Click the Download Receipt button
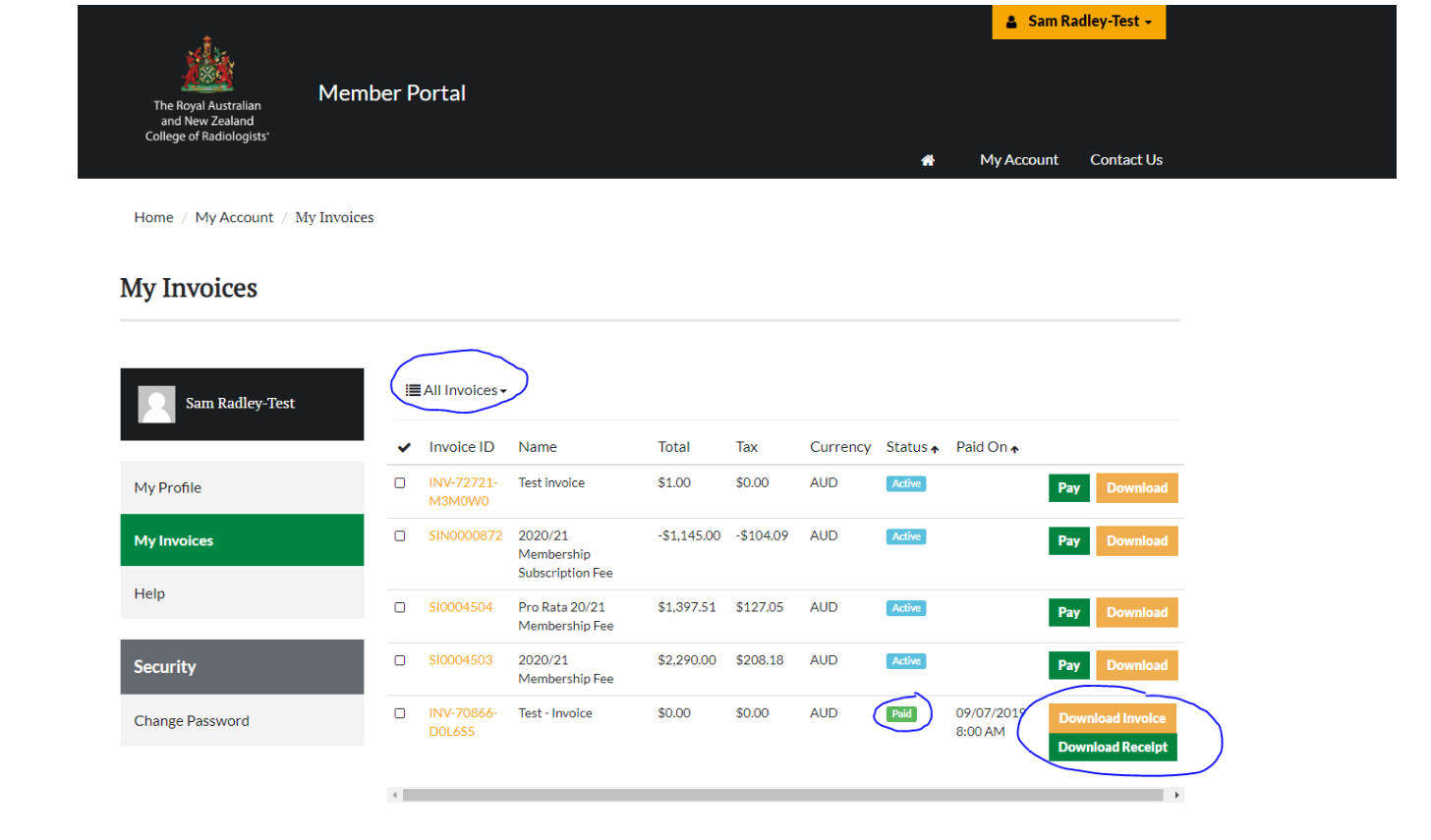The width and height of the screenshot is (1431, 840). point(1112,748)
